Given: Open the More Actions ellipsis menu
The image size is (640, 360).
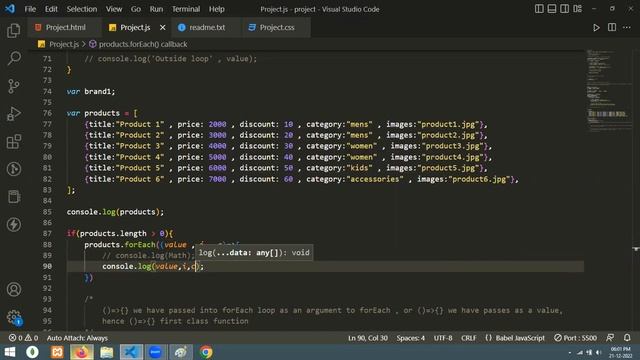Looking at the screenshot, I should pos(627,27).
